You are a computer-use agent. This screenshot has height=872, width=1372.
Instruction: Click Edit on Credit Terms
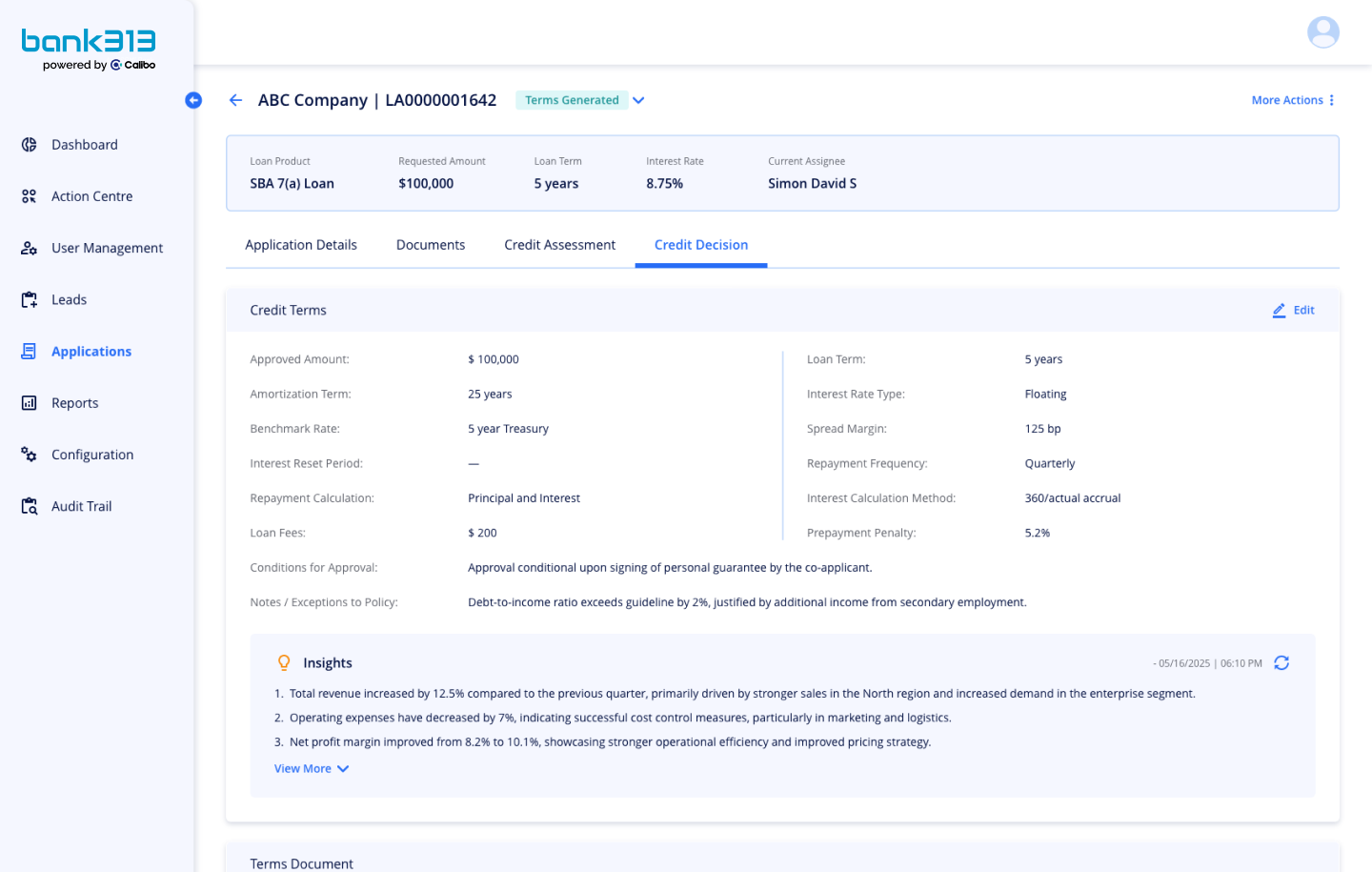pos(1294,311)
